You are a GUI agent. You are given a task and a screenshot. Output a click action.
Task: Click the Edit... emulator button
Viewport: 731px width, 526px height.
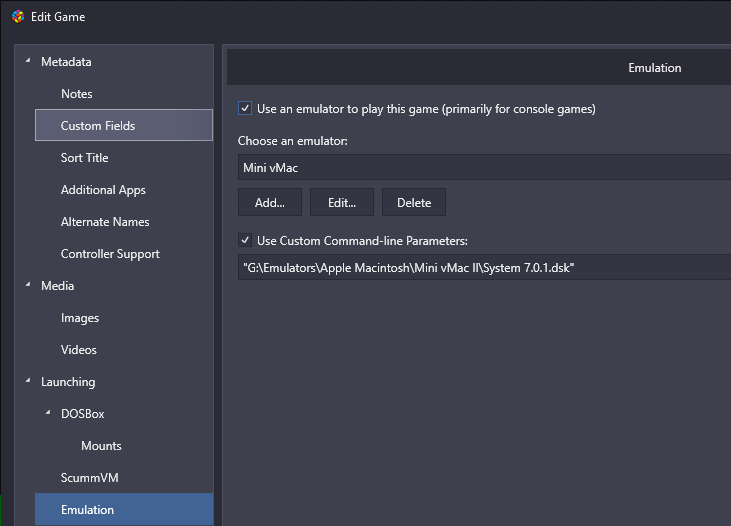click(342, 202)
